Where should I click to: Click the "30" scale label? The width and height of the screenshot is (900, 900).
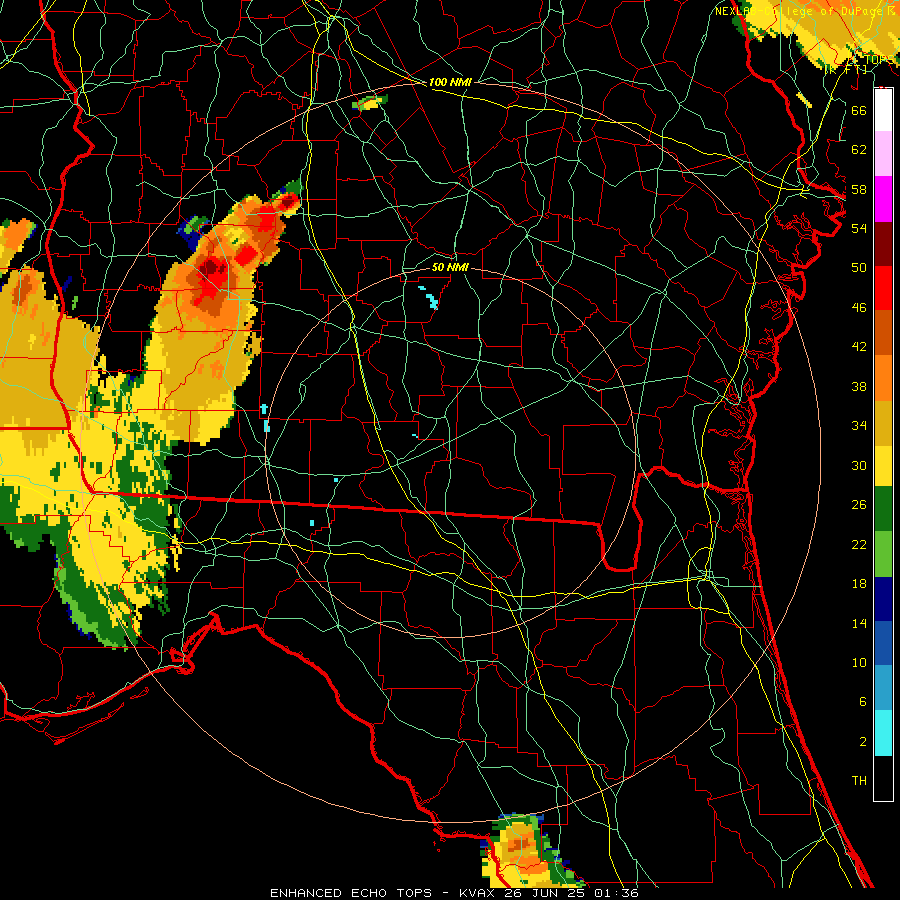point(859,465)
